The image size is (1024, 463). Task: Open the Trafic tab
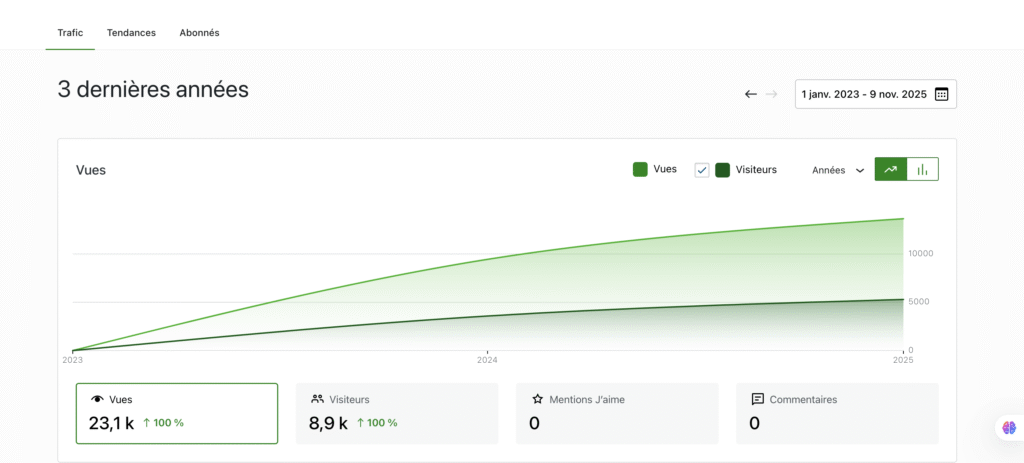[x=70, y=32]
